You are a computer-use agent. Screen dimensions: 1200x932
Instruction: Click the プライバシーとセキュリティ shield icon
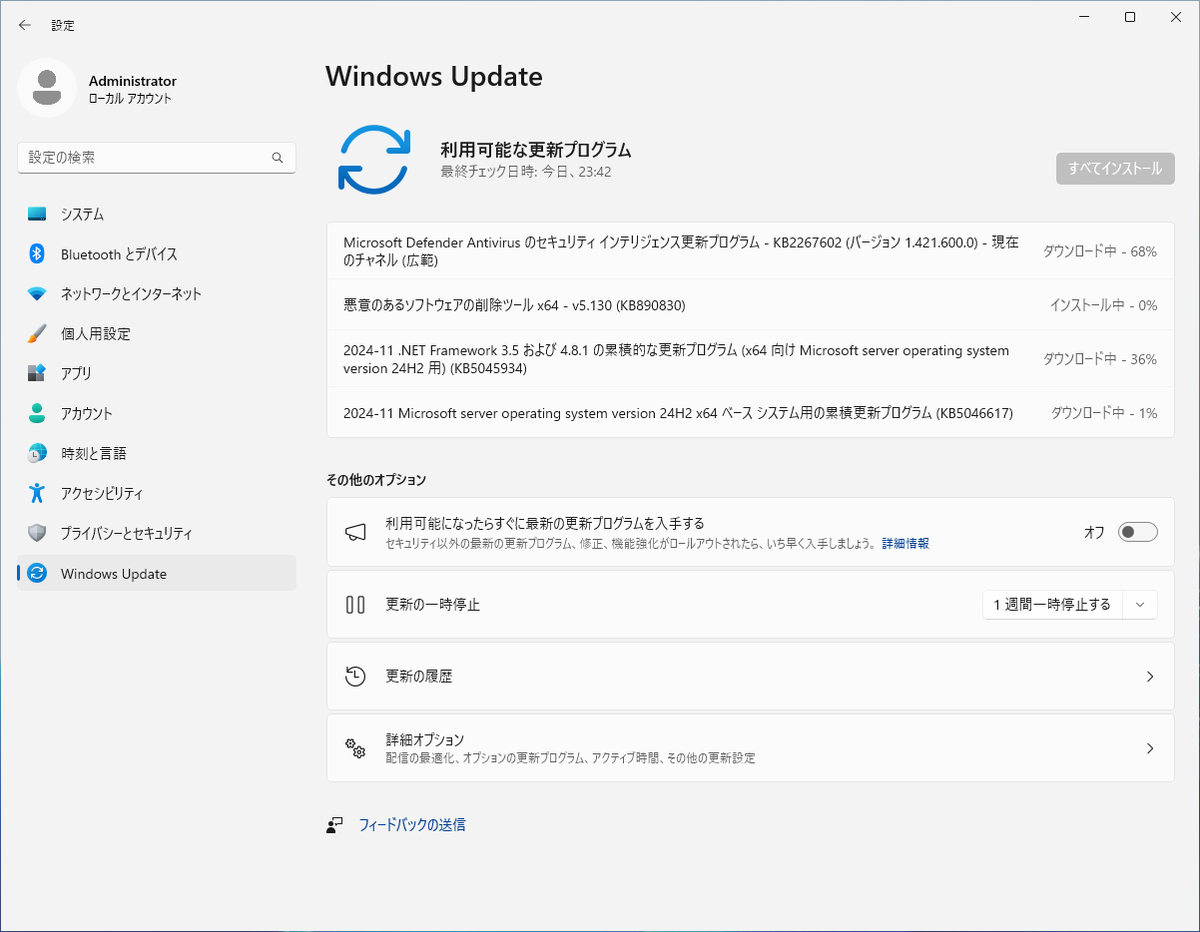click(37, 533)
